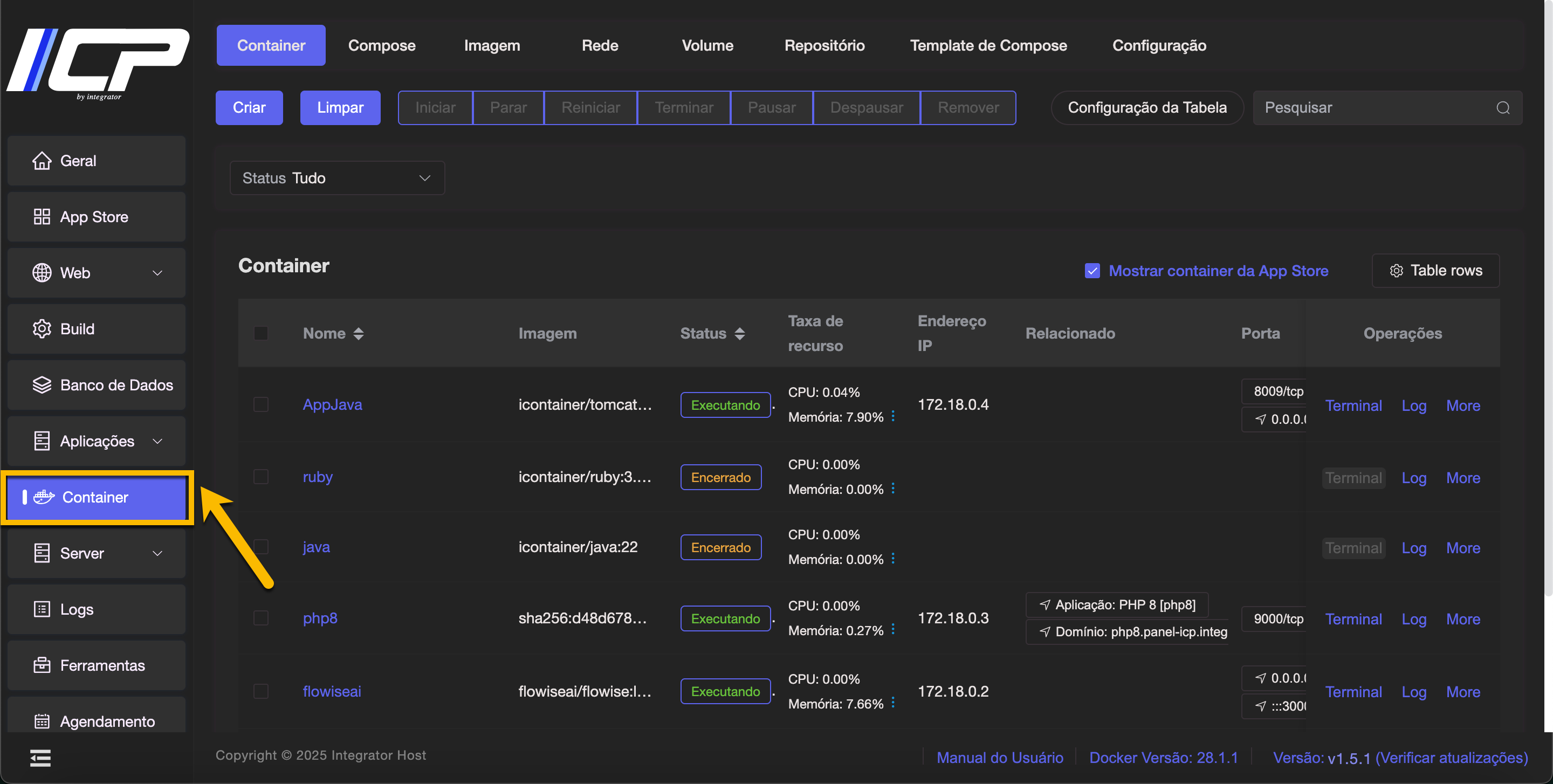Open More options for flowiseai
The height and width of the screenshot is (784, 1553).
click(1463, 692)
